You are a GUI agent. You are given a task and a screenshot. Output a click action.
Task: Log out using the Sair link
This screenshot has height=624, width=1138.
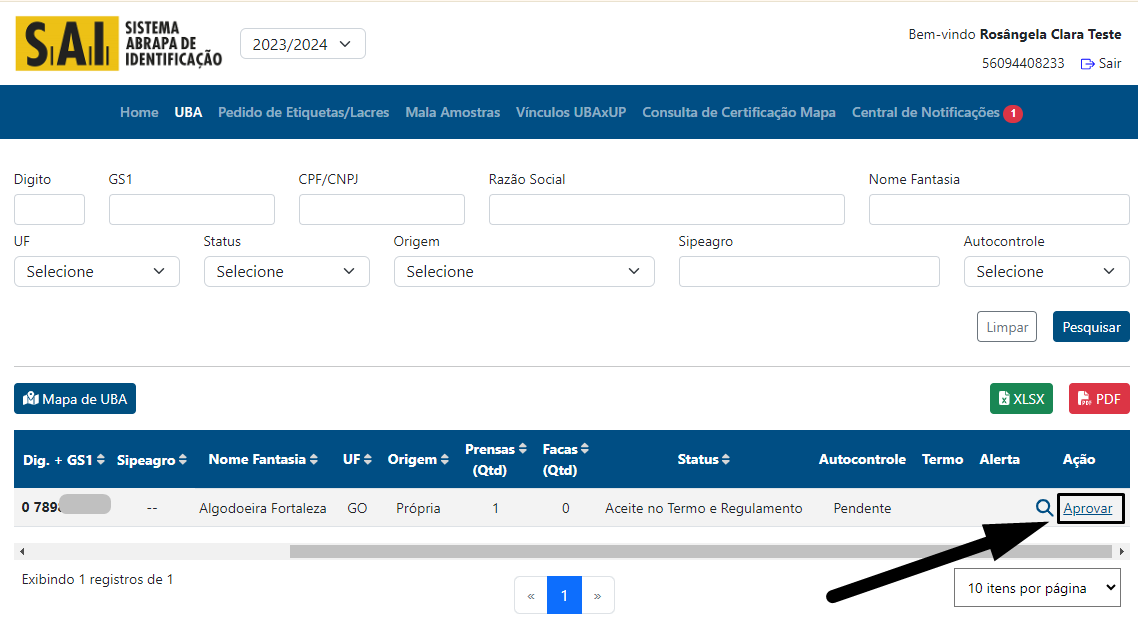click(1101, 63)
